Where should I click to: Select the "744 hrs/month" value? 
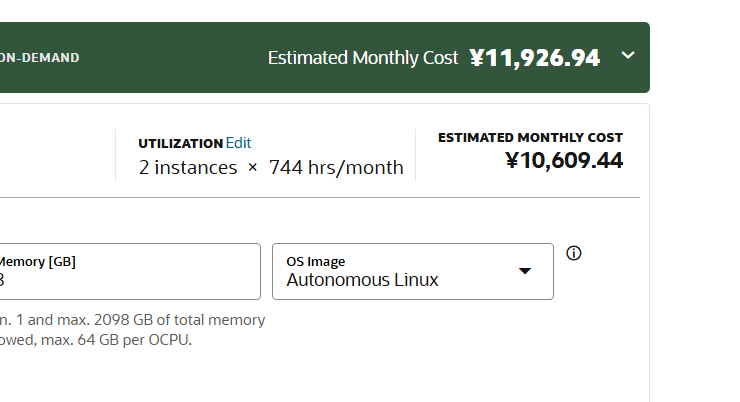pos(336,168)
